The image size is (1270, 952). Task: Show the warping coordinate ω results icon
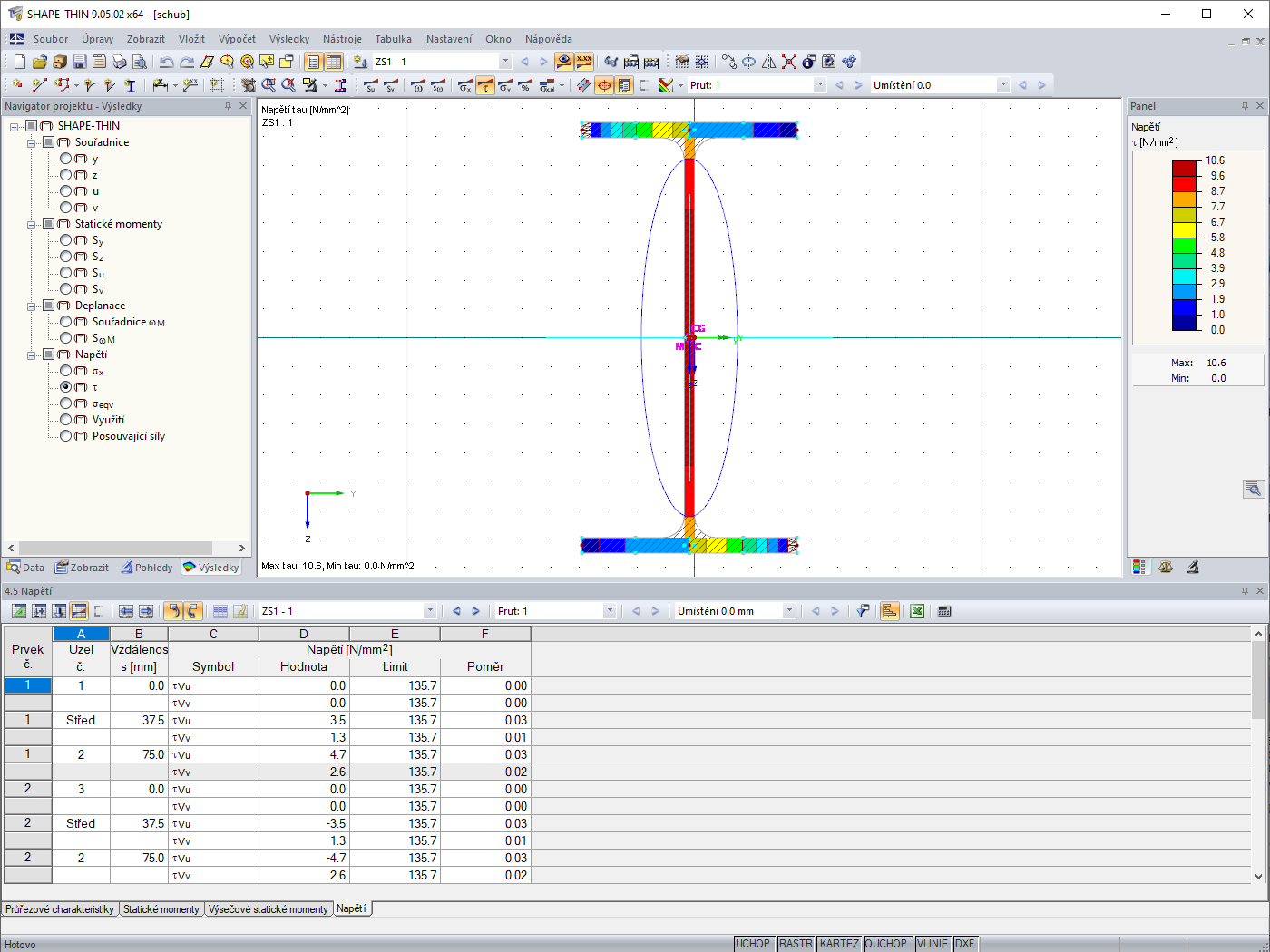point(418,85)
